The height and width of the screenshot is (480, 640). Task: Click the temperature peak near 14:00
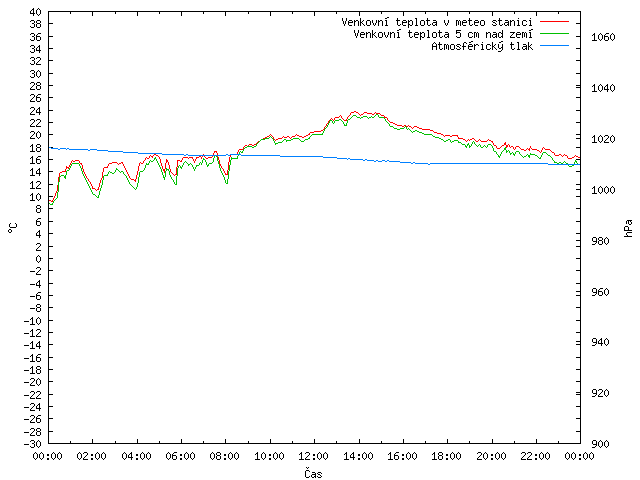pos(354,111)
